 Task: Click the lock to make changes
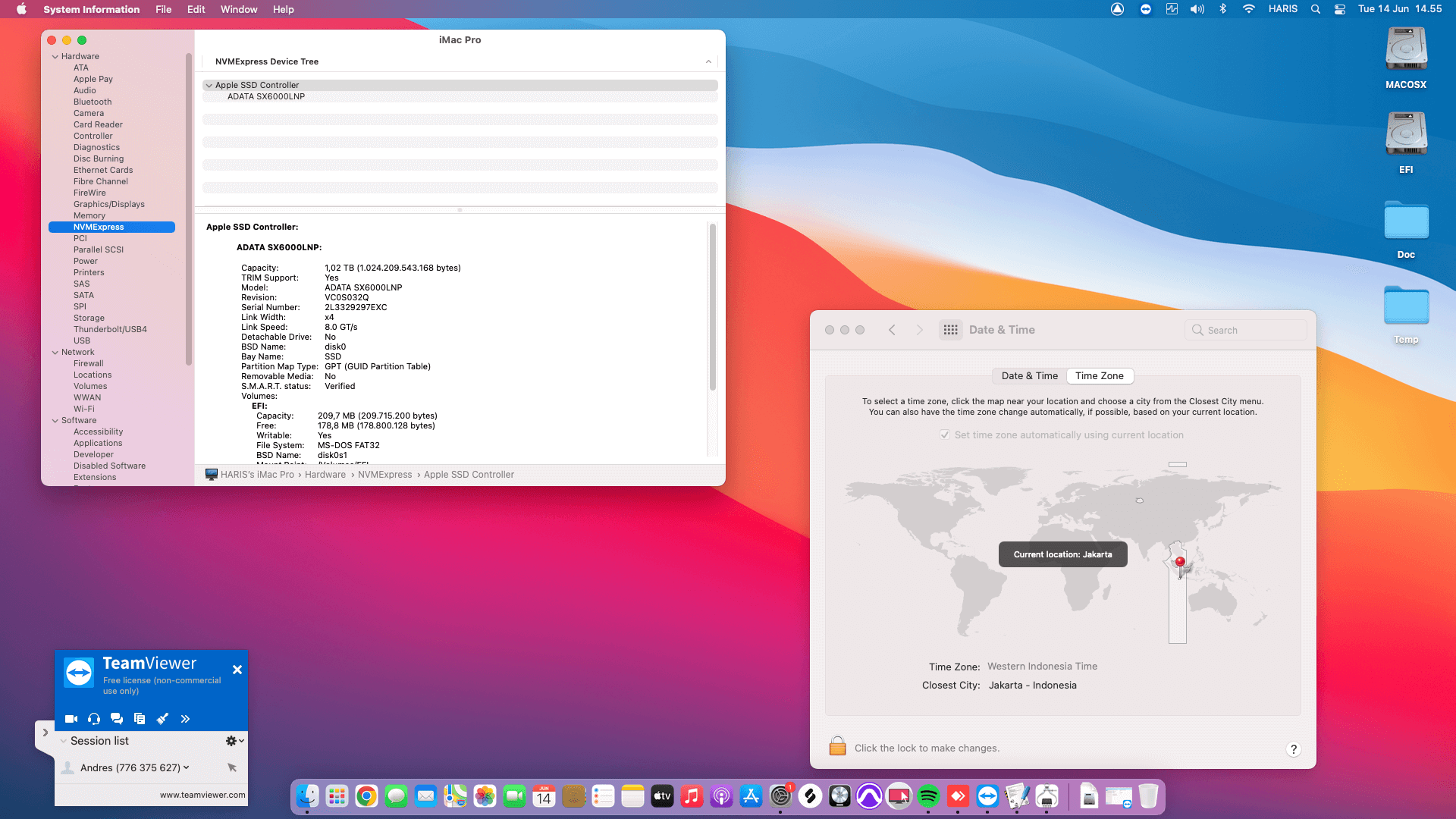pyautogui.click(x=837, y=747)
